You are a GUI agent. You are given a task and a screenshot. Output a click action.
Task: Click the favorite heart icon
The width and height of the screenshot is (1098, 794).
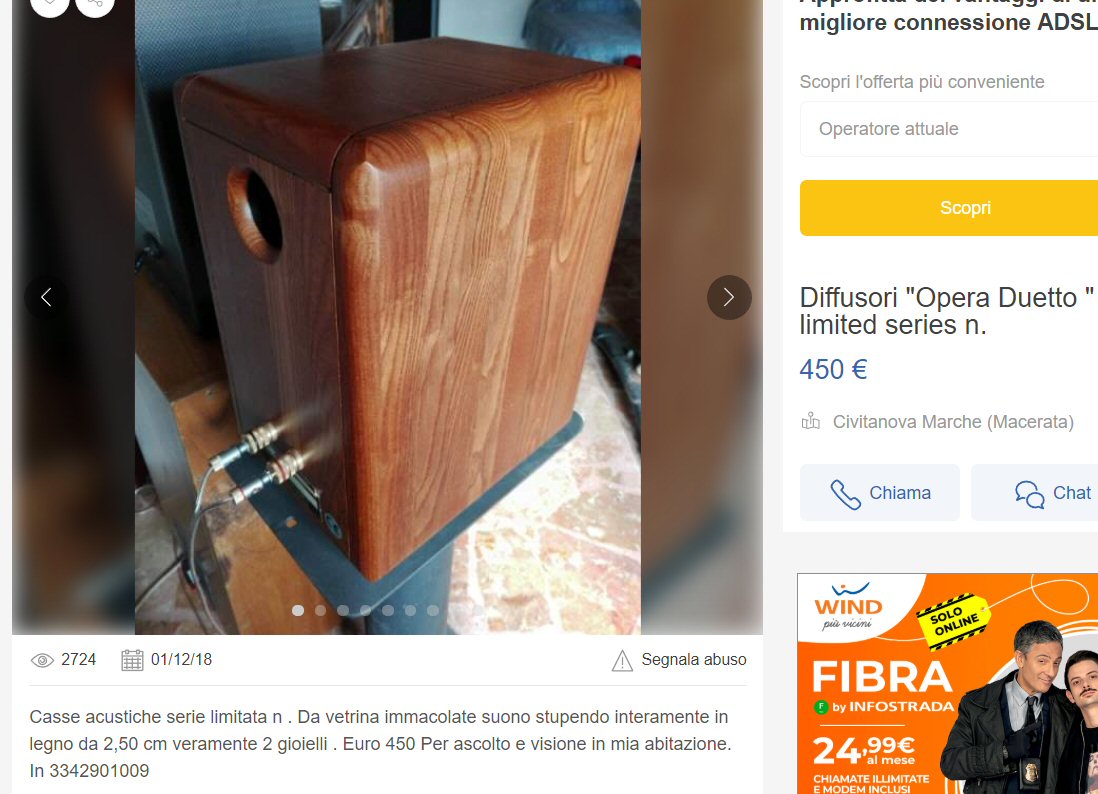pos(50,4)
